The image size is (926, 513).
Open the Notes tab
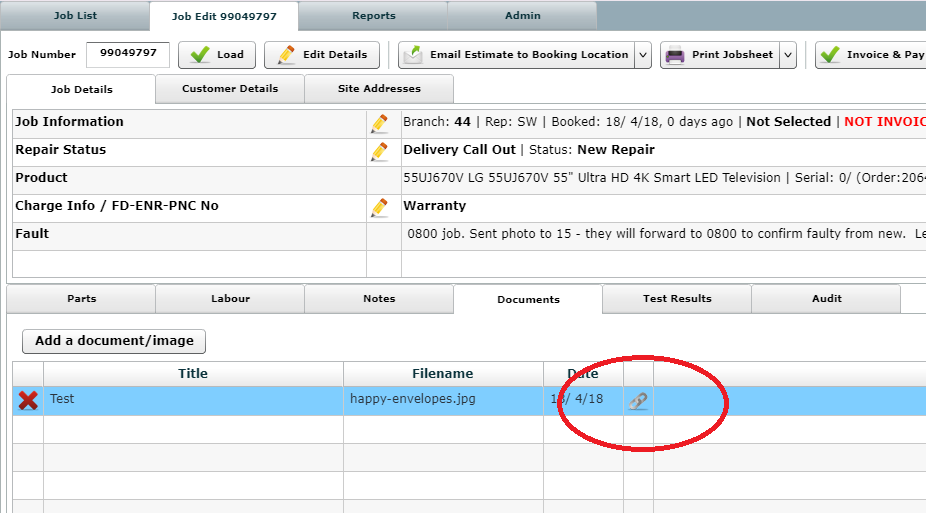coord(379,299)
